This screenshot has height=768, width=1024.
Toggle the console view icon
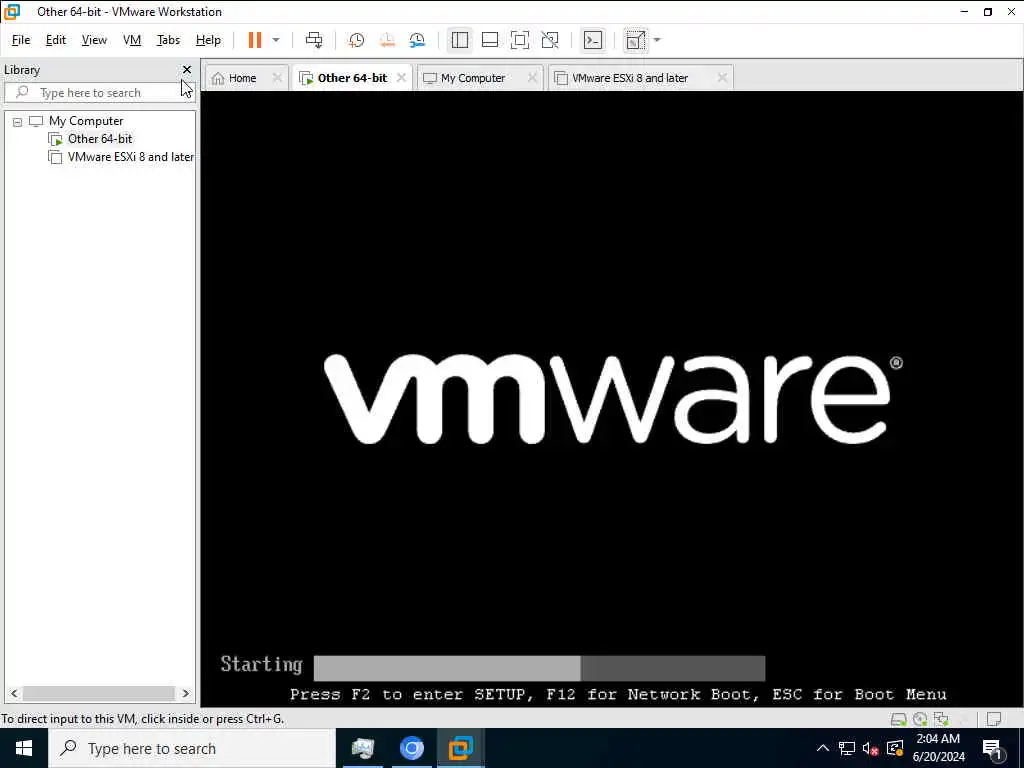(x=593, y=40)
